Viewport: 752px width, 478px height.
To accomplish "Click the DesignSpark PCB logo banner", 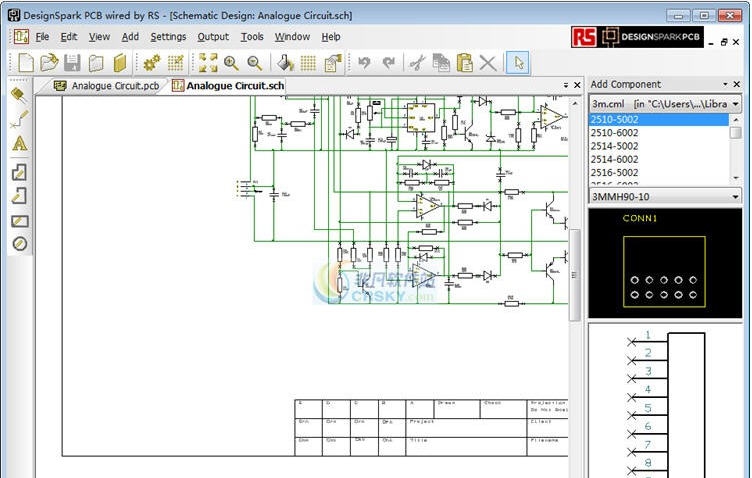I will [x=637, y=37].
